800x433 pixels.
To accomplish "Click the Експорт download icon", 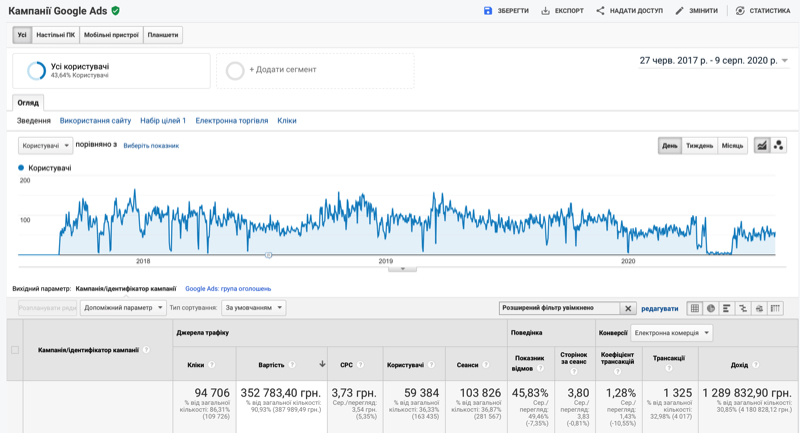I will pos(546,11).
